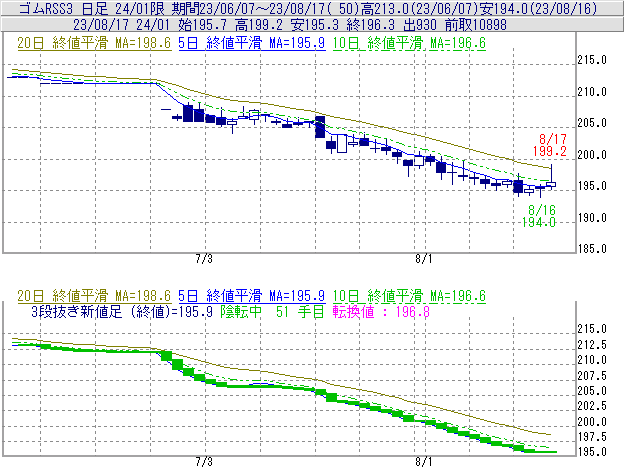624x475 pixels.
Task: Click the 205.0 price label on upper chart axis
Action: pos(592,123)
